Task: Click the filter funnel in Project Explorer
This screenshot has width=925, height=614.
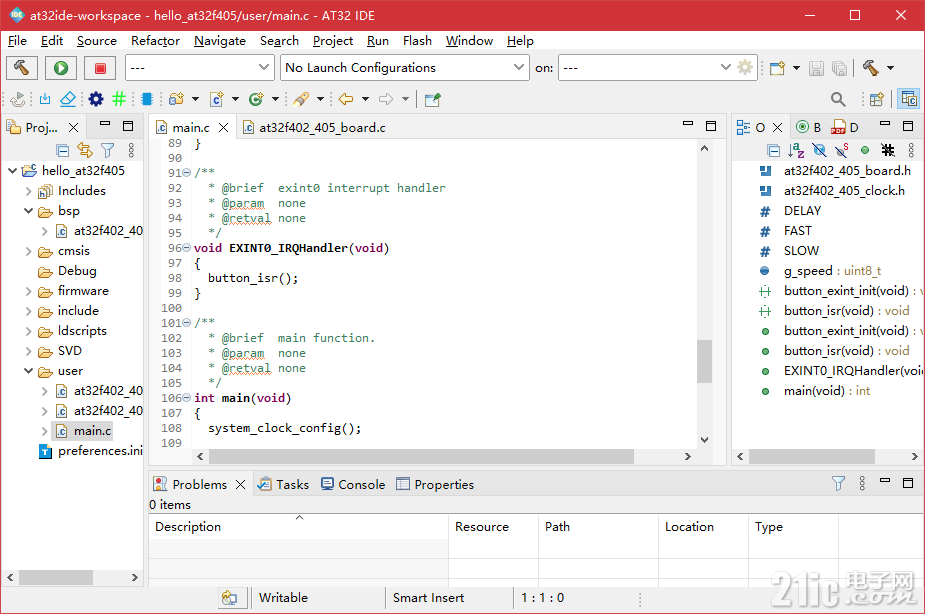Action: click(x=107, y=150)
